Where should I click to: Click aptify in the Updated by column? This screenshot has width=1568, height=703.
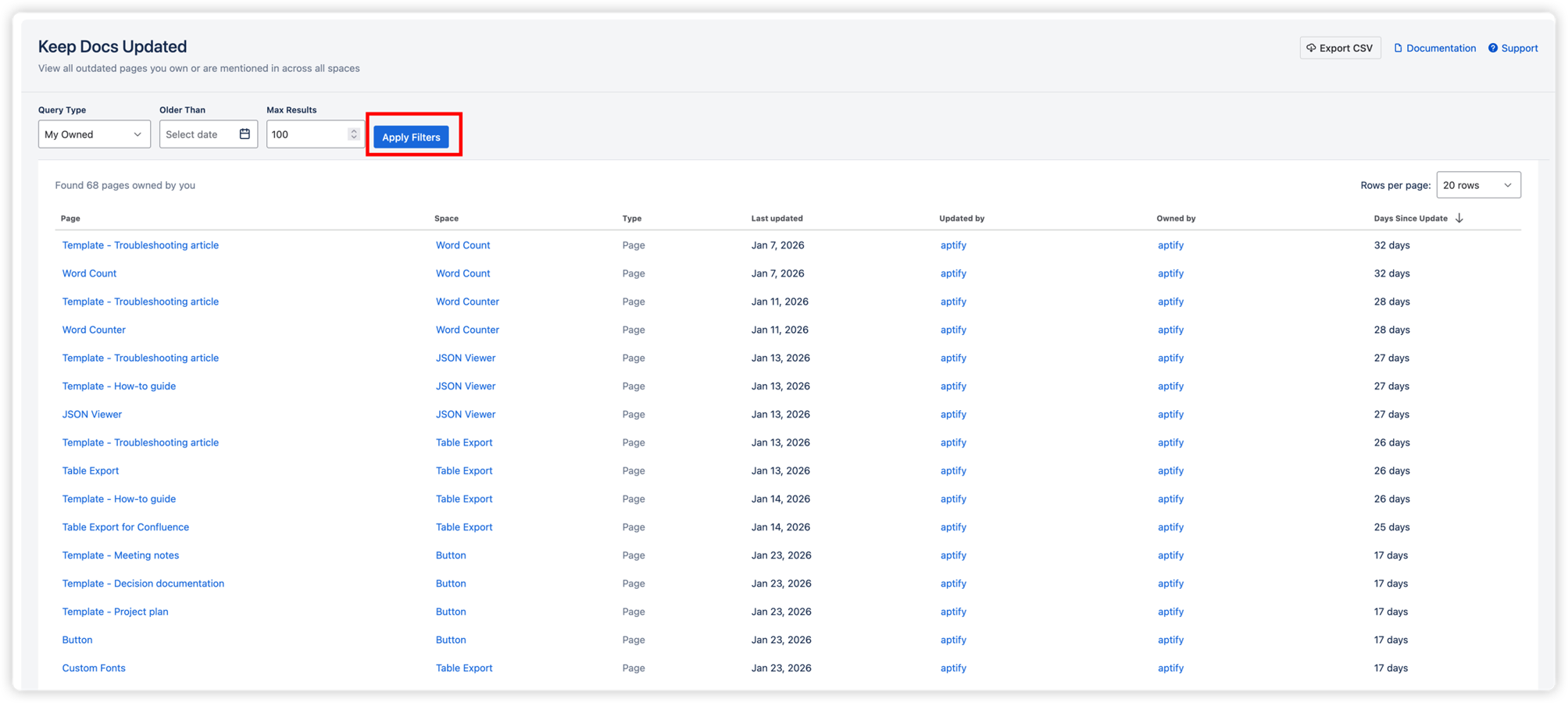pyautogui.click(x=953, y=244)
